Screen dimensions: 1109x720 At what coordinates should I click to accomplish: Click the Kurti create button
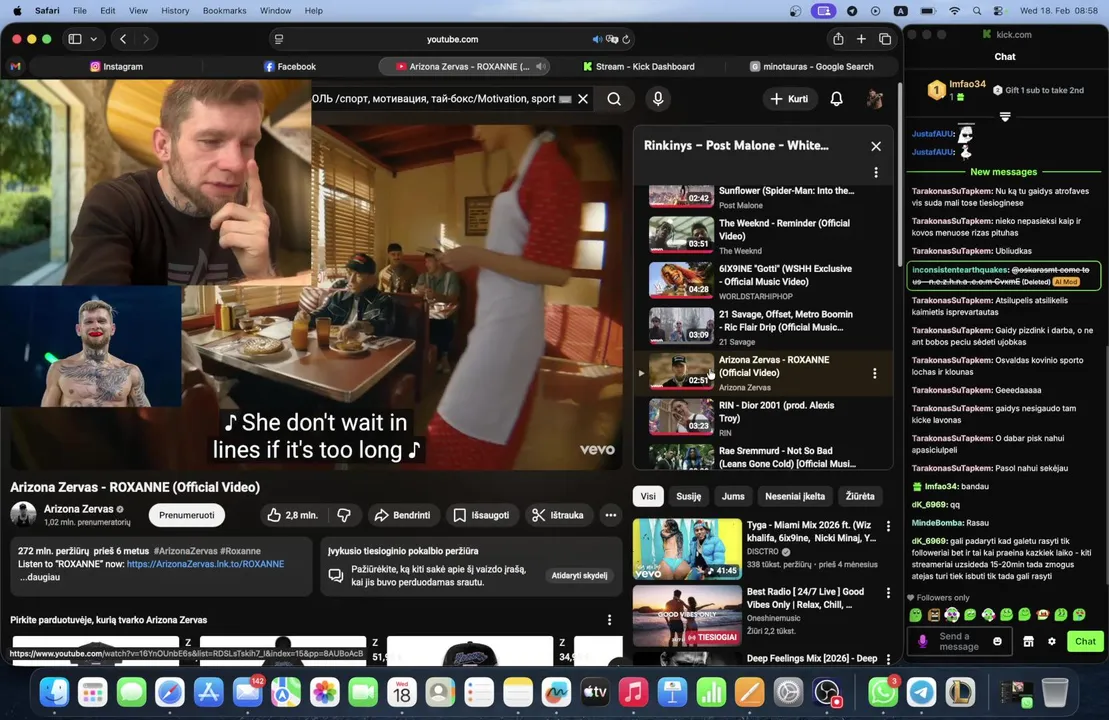(x=790, y=99)
